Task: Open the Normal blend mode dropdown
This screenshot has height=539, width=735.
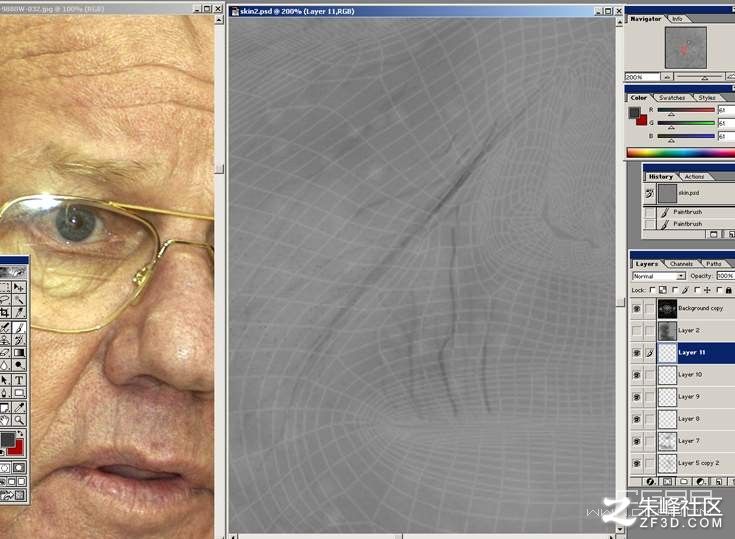Action: coord(659,276)
